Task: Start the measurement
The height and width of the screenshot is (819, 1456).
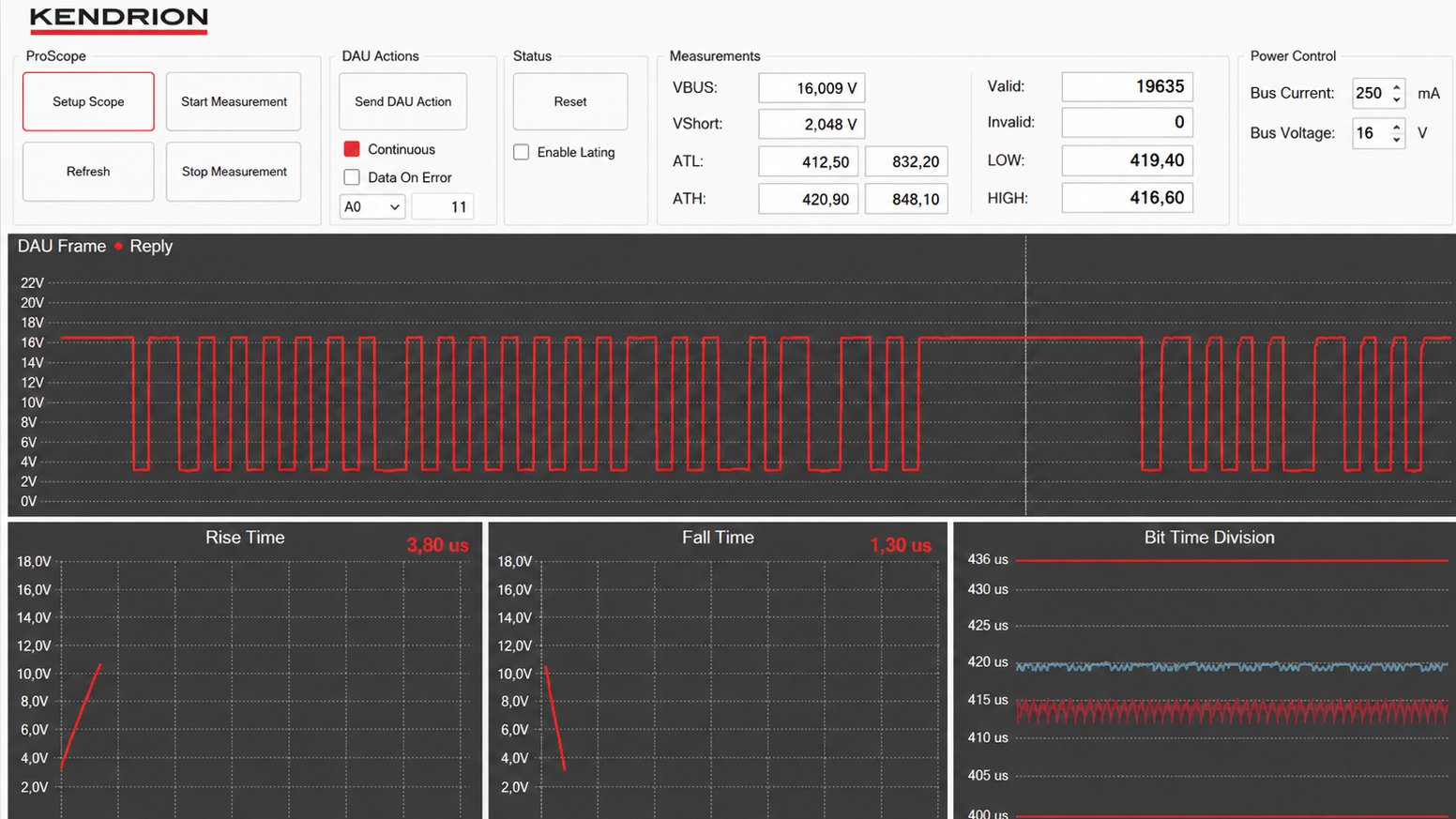Action: pyautogui.click(x=234, y=101)
